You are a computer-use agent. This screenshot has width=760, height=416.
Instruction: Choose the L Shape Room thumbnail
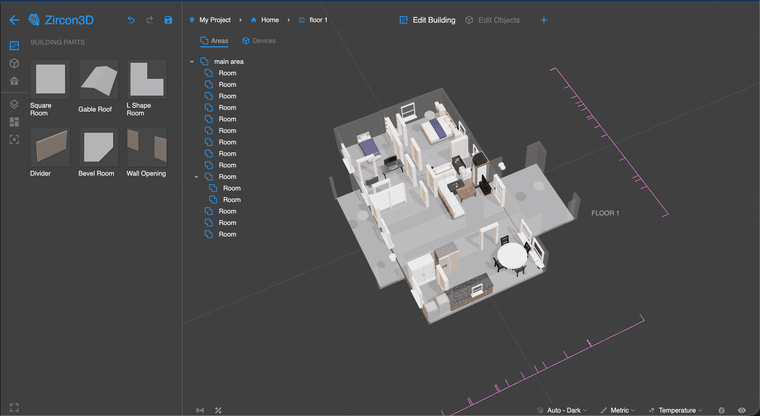click(146, 78)
